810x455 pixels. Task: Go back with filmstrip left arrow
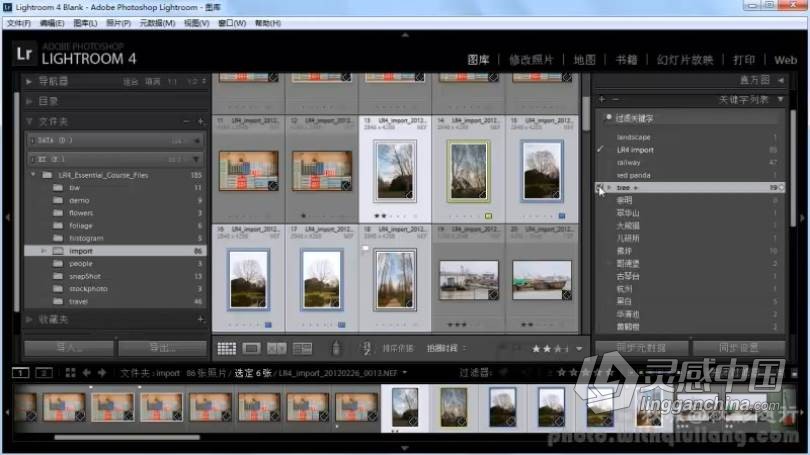pyautogui.click(x=87, y=372)
